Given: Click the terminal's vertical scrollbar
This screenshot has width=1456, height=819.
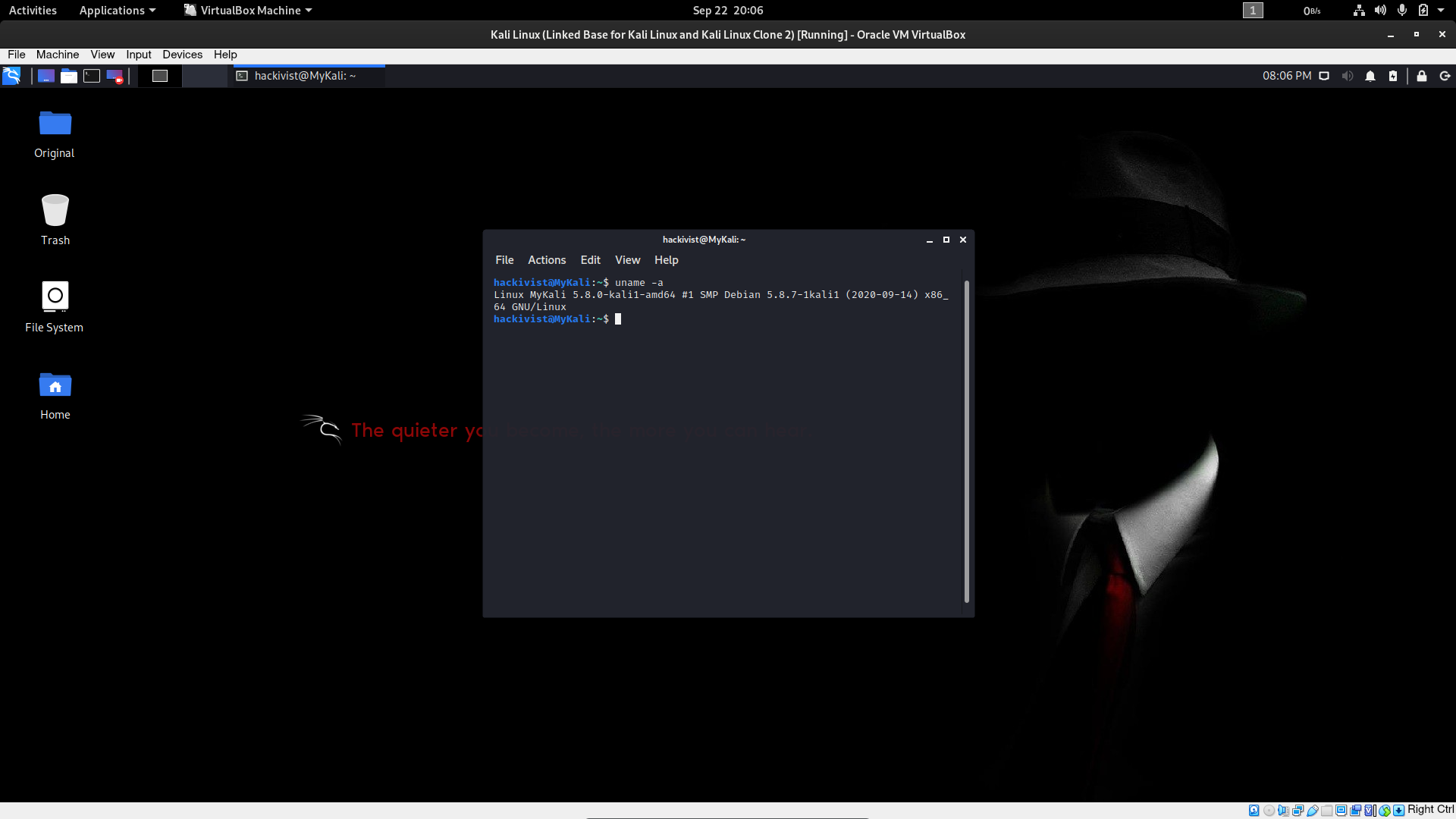Looking at the screenshot, I should (966, 440).
